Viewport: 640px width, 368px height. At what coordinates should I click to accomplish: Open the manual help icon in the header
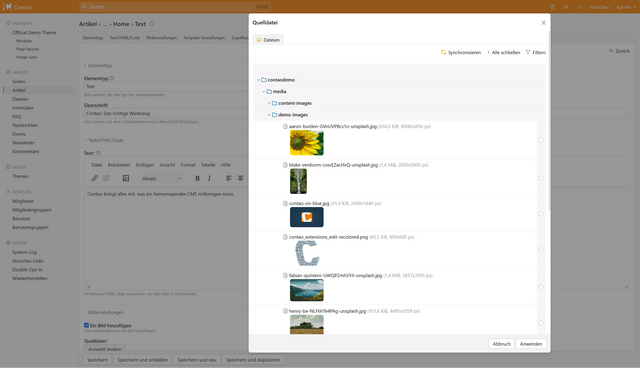click(x=552, y=7)
